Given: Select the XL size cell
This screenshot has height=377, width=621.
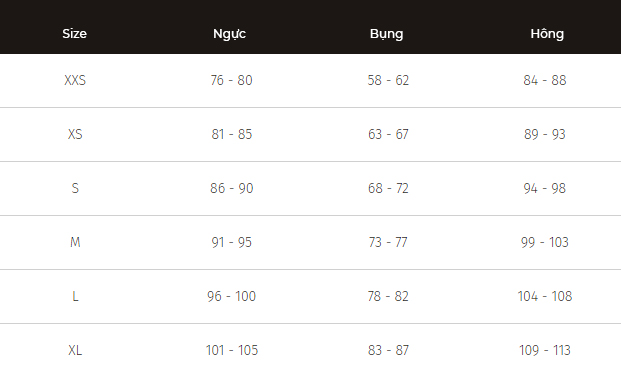Looking at the screenshot, I should (75, 350).
